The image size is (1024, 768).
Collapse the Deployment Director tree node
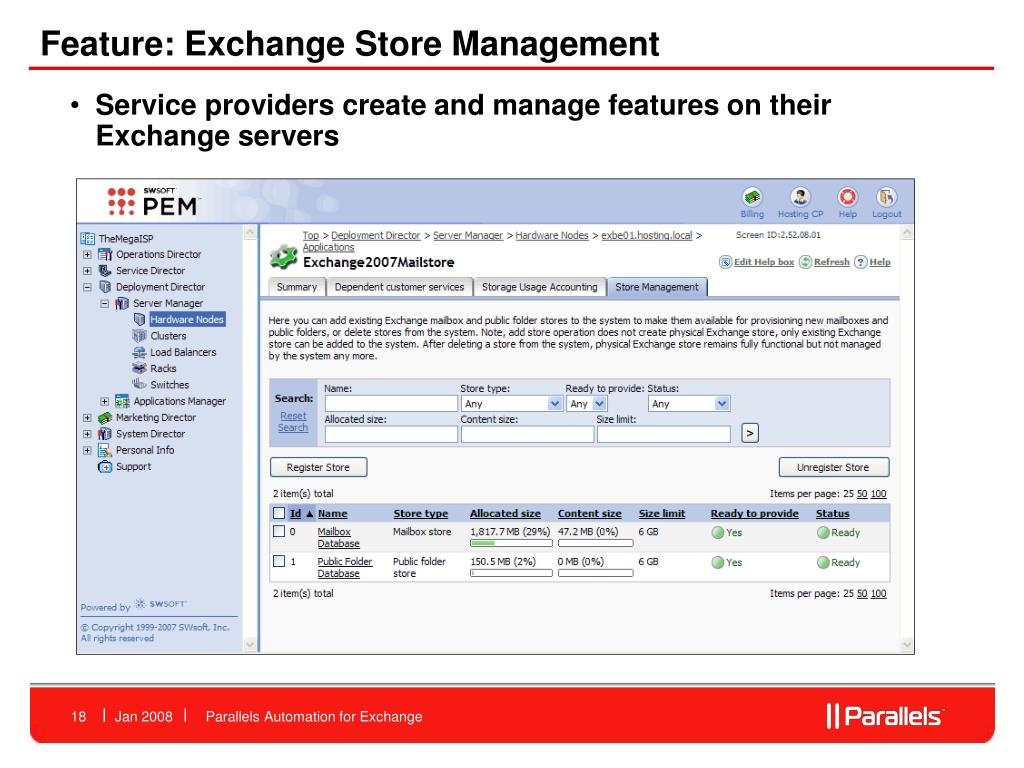point(88,287)
